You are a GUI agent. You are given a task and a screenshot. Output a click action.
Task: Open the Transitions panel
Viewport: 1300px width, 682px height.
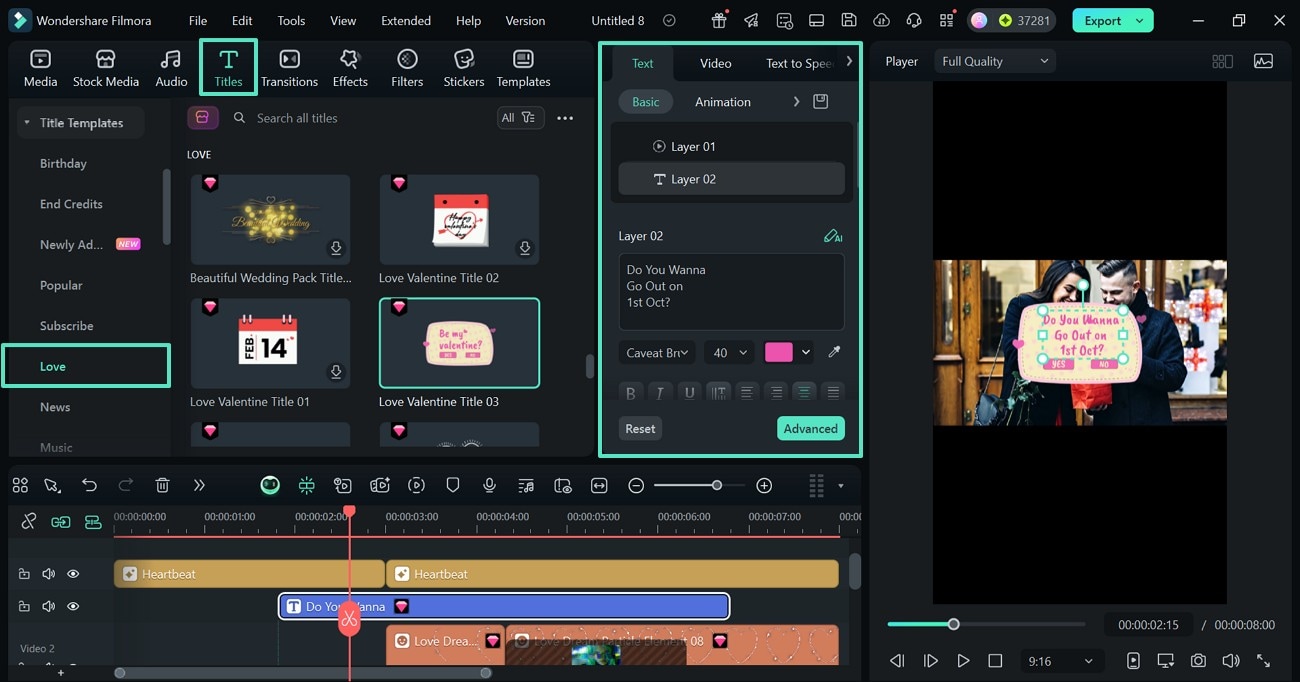289,68
